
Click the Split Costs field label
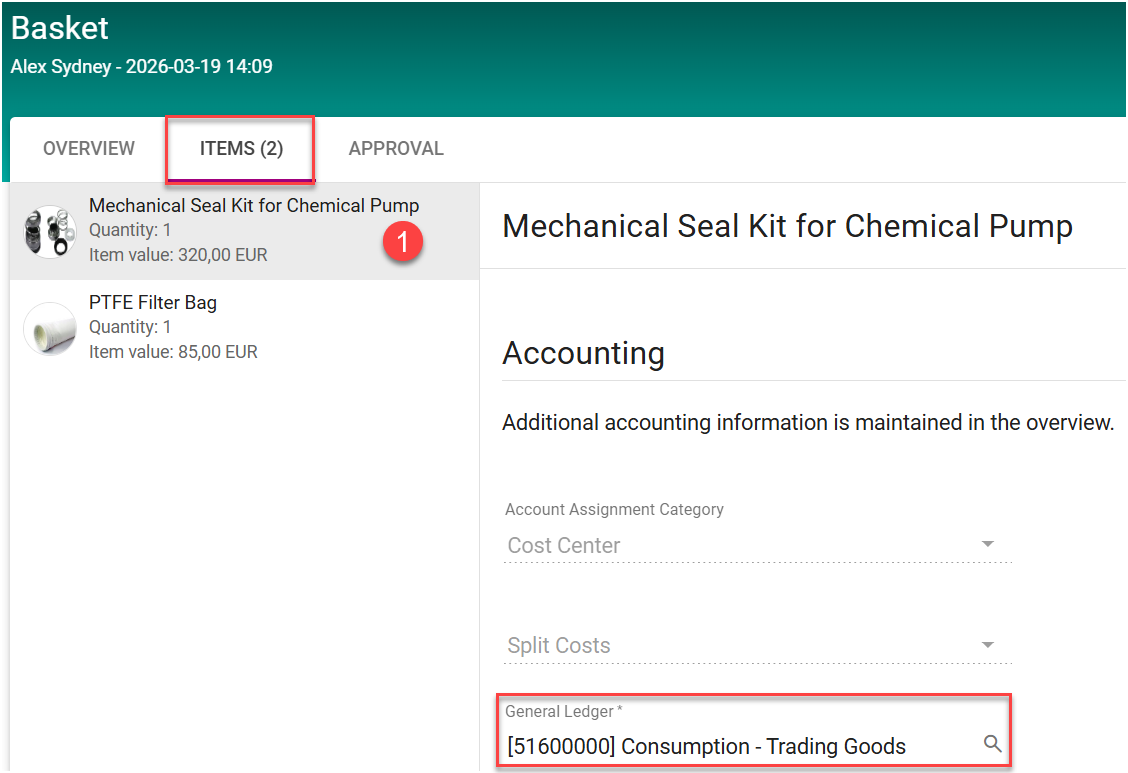point(559,646)
